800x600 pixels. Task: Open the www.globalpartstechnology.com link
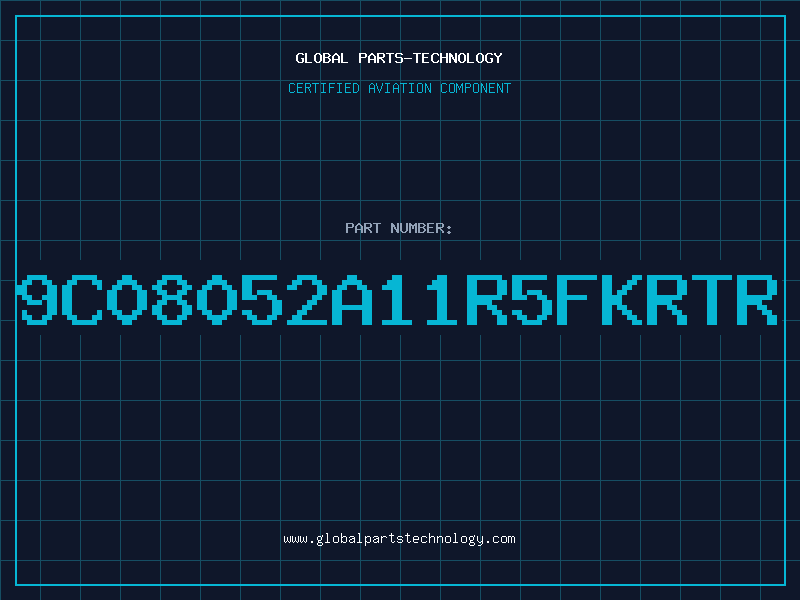[399, 539]
